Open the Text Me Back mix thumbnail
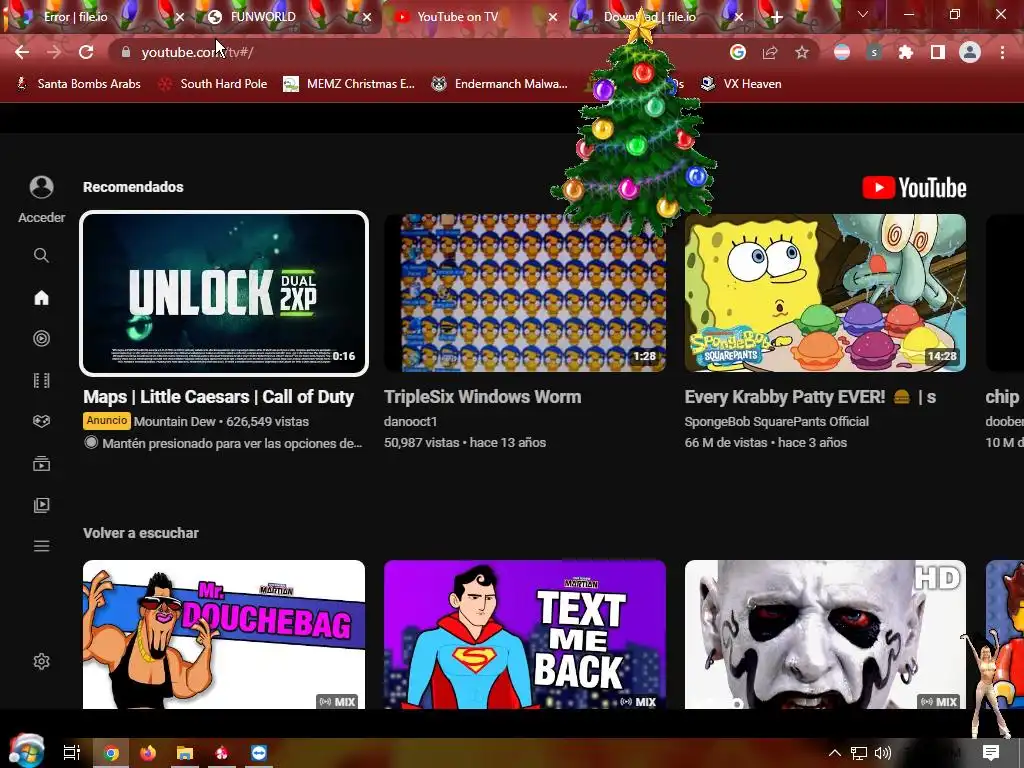The width and height of the screenshot is (1024, 768). [525, 634]
